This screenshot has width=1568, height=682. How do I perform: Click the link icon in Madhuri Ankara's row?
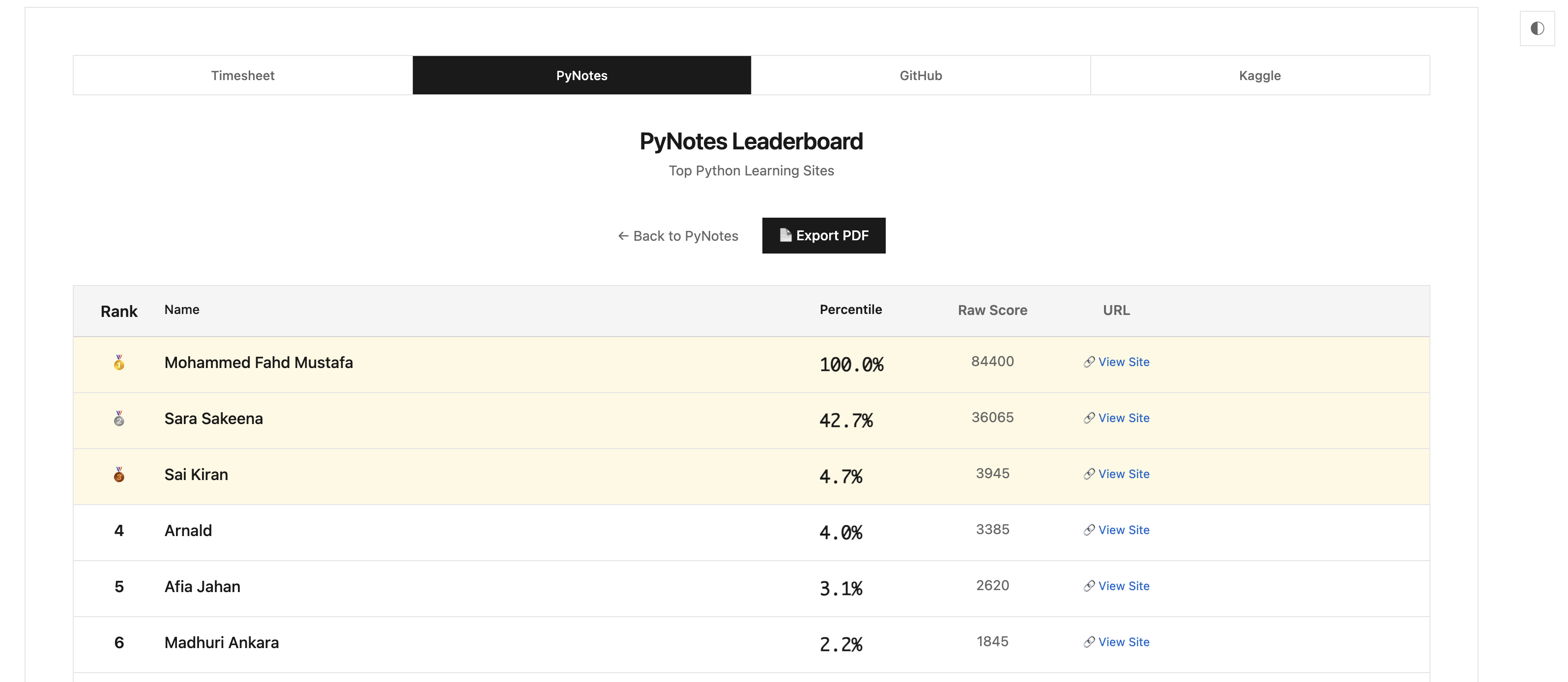click(1089, 642)
